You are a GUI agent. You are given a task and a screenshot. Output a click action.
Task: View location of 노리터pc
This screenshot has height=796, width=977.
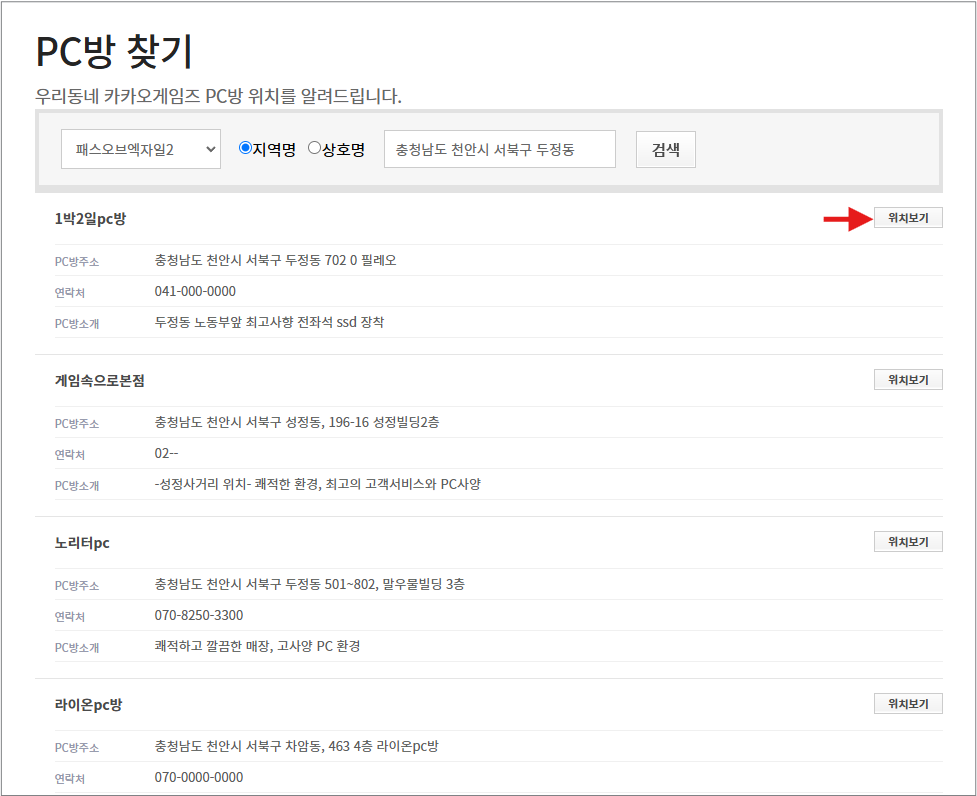coord(908,542)
